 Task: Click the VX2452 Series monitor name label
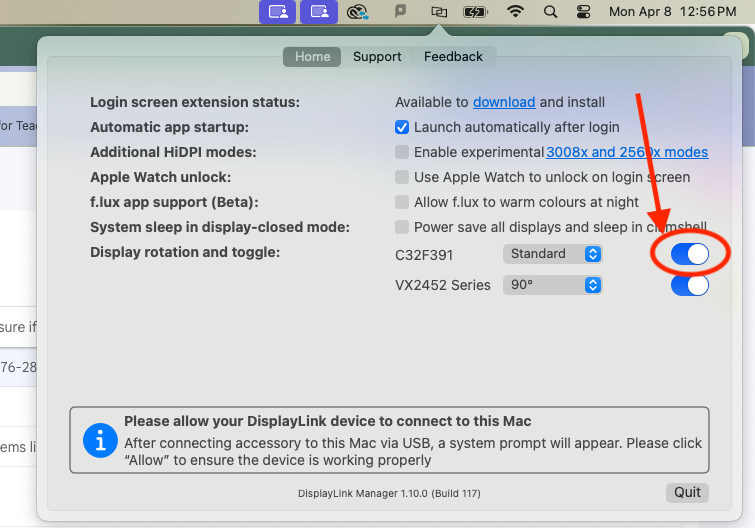coord(443,285)
